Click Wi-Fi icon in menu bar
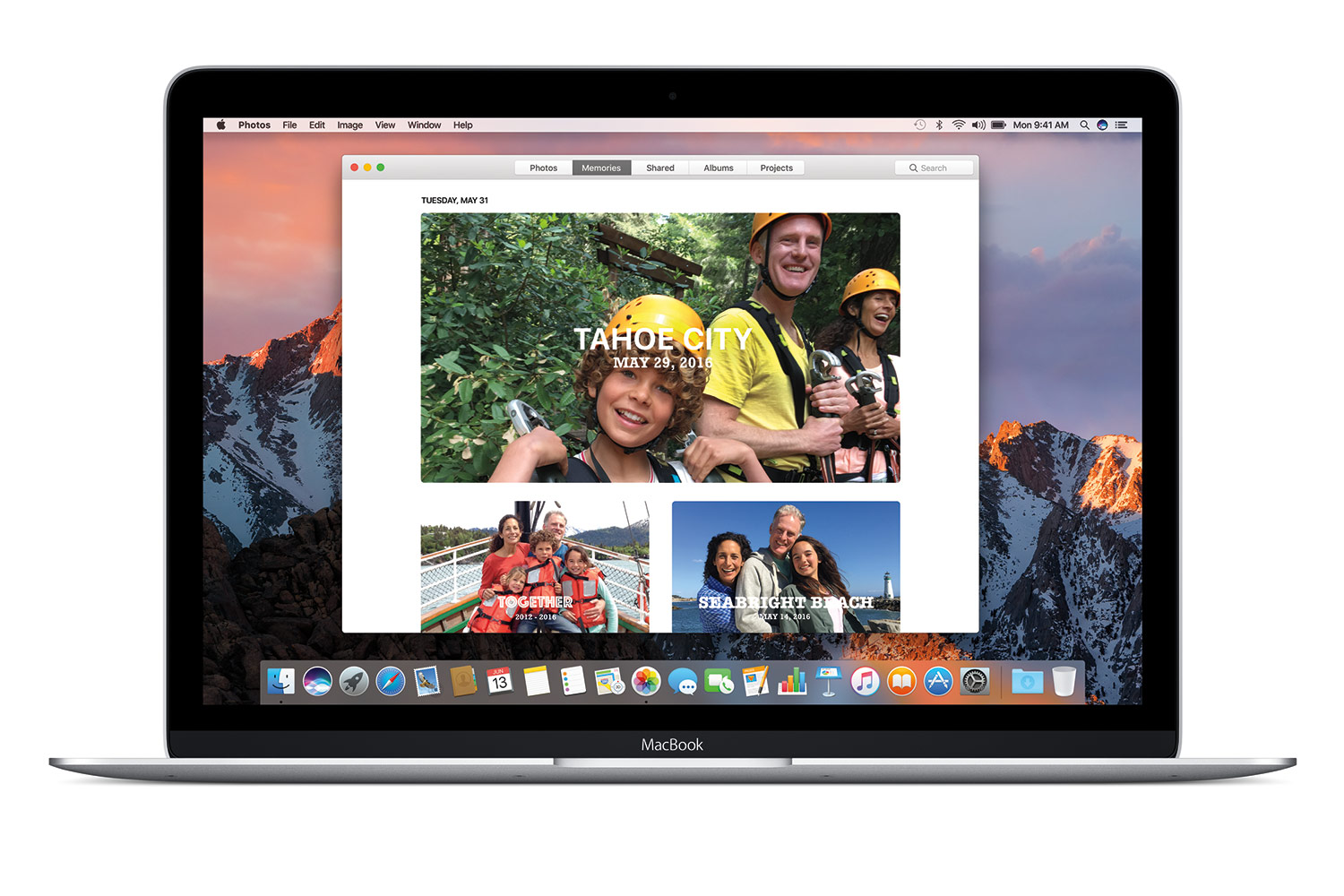The height and width of the screenshot is (896, 1344). click(x=959, y=125)
